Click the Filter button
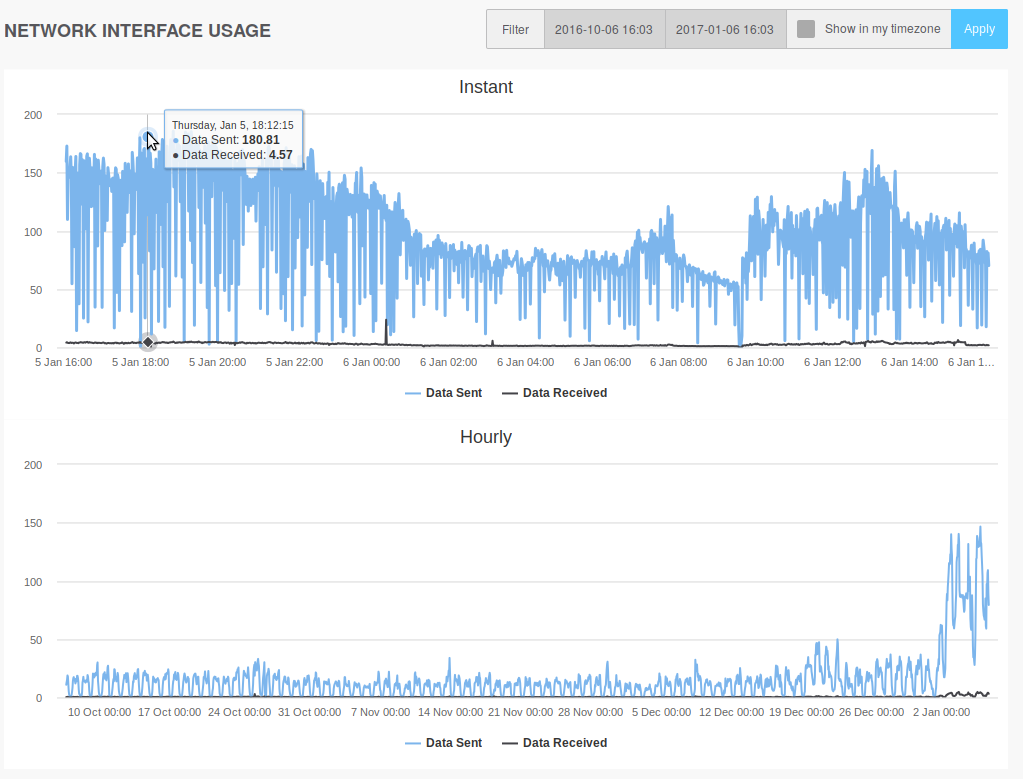The image size is (1023, 779). click(515, 29)
